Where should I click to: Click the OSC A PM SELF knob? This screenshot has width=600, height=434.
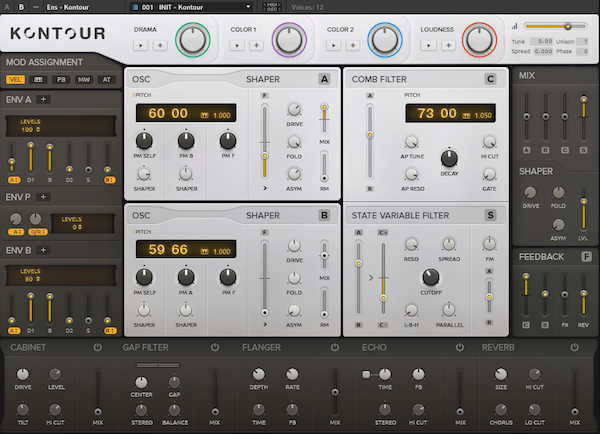click(144, 141)
